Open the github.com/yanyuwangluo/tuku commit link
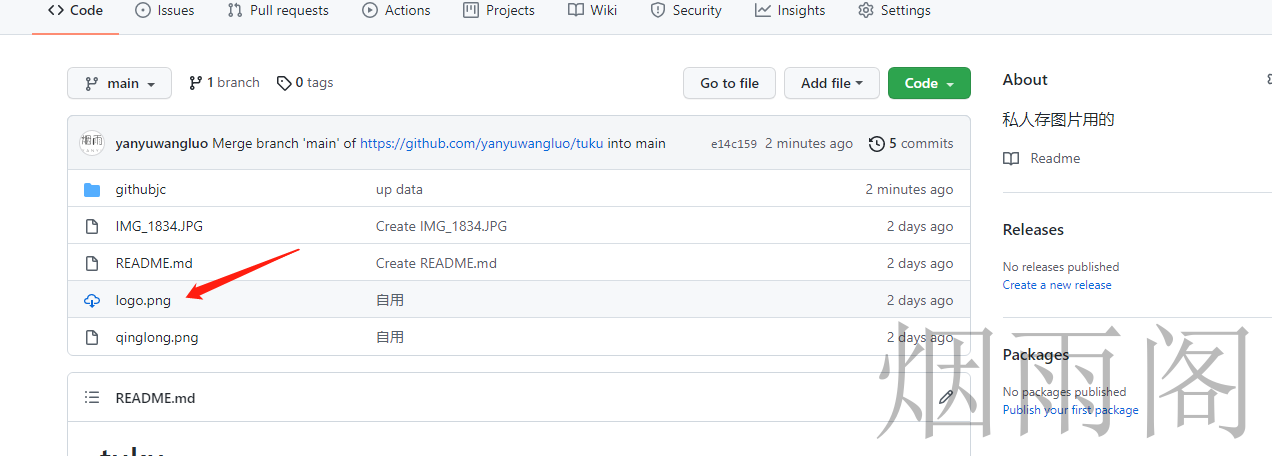The width and height of the screenshot is (1272, 456). [482, 143]
